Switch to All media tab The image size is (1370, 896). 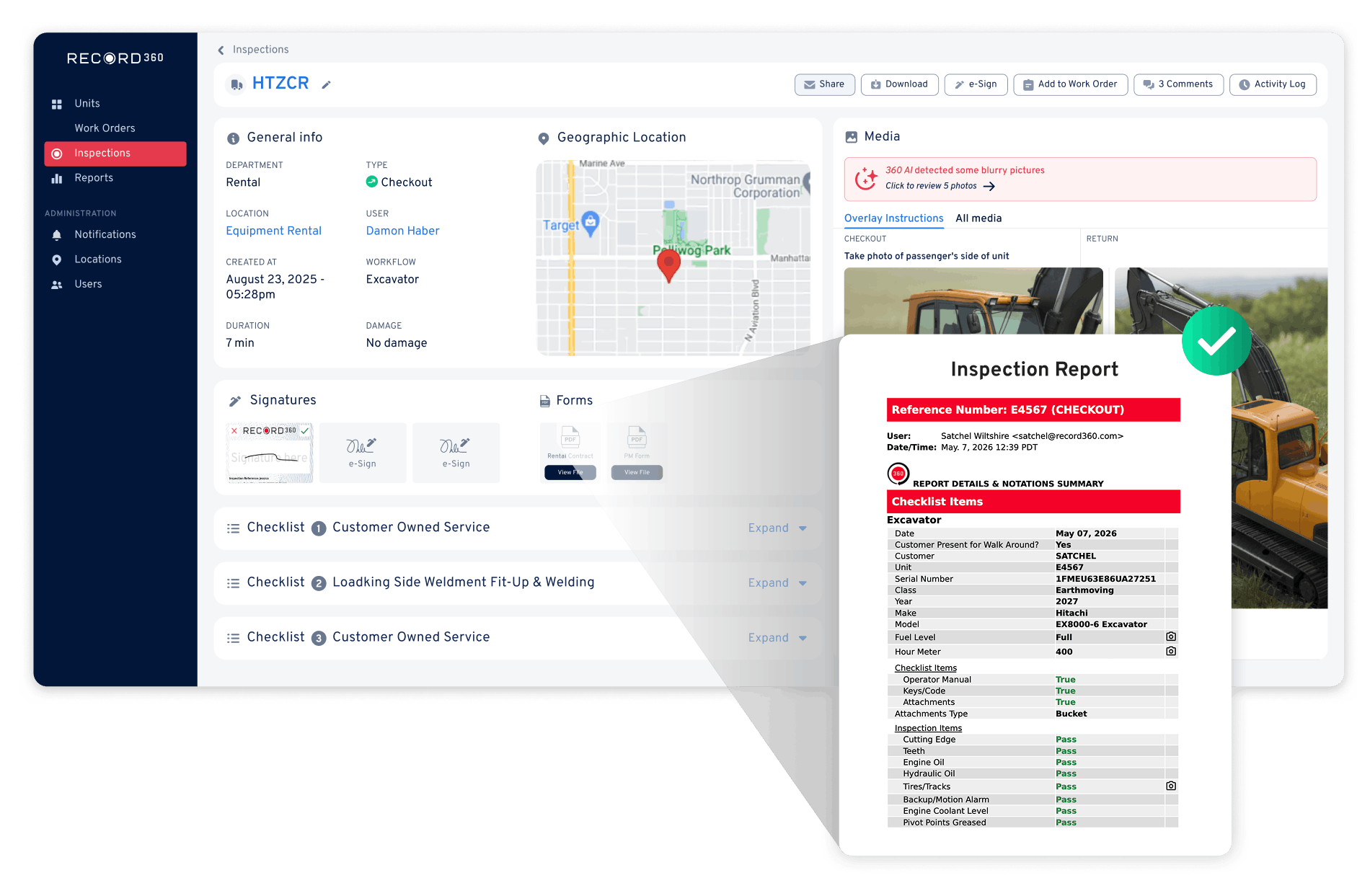[x=978, y=218]
